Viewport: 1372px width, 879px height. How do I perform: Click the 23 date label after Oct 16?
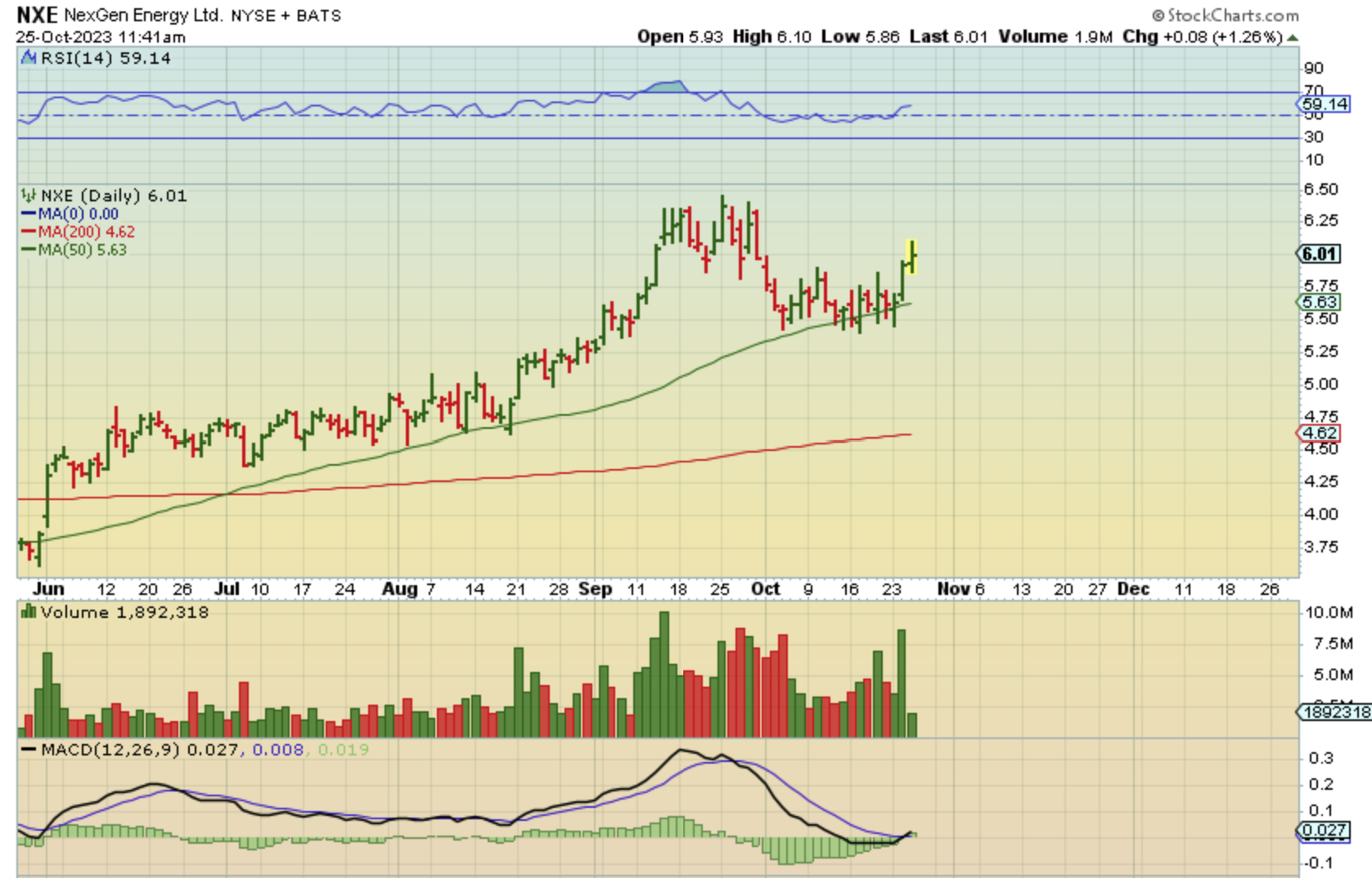pos(892,589)
